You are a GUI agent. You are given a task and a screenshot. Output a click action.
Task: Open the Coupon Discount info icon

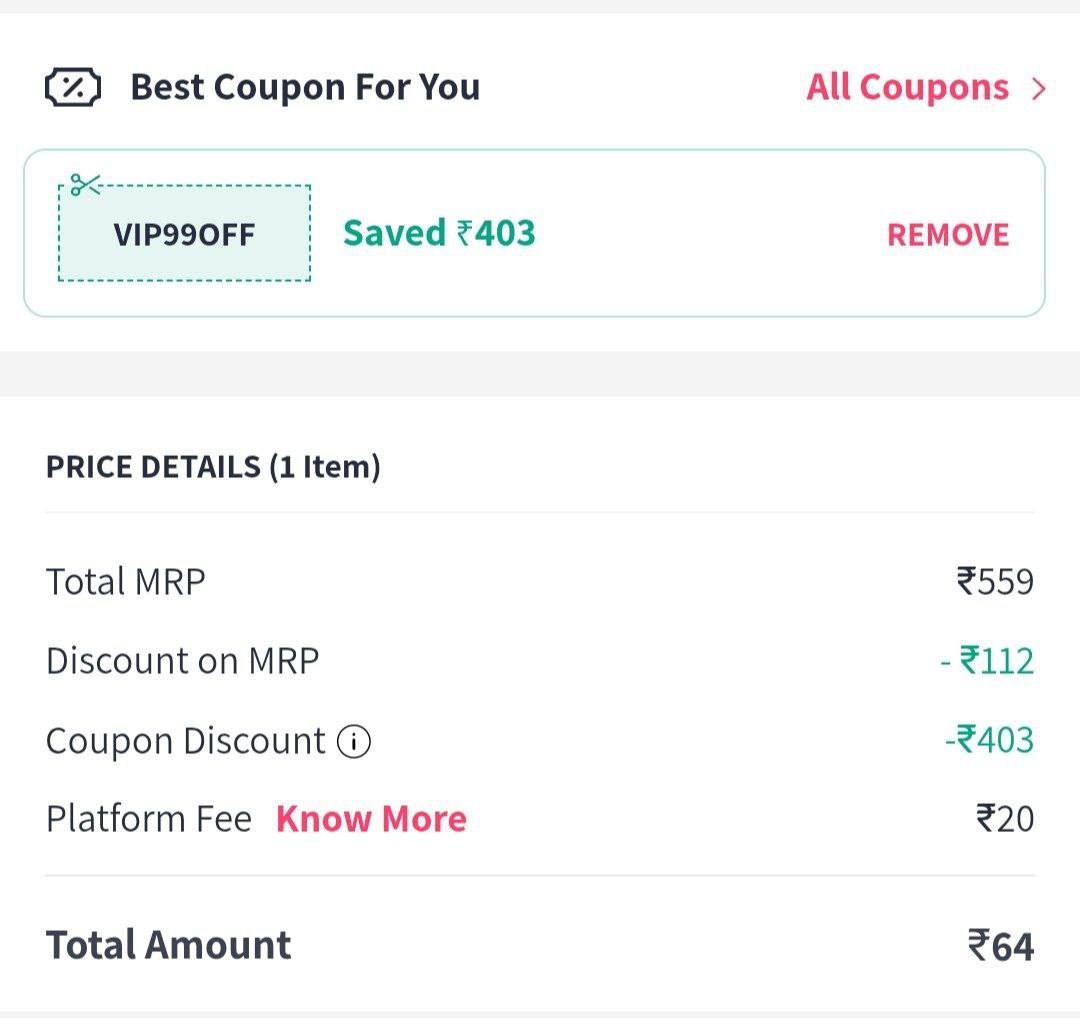(354, 742)
